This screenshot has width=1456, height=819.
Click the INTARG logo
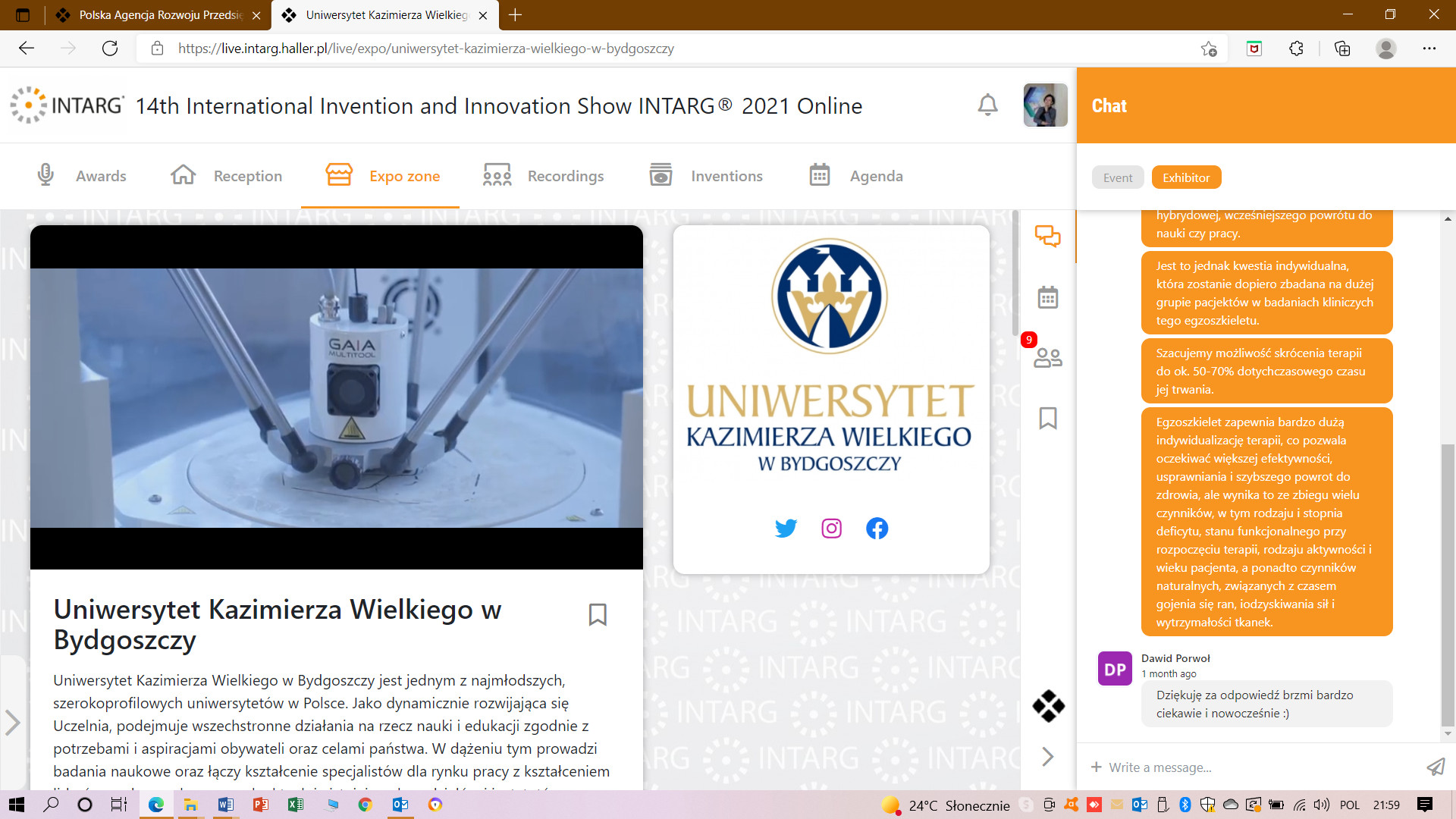point(67,105)
